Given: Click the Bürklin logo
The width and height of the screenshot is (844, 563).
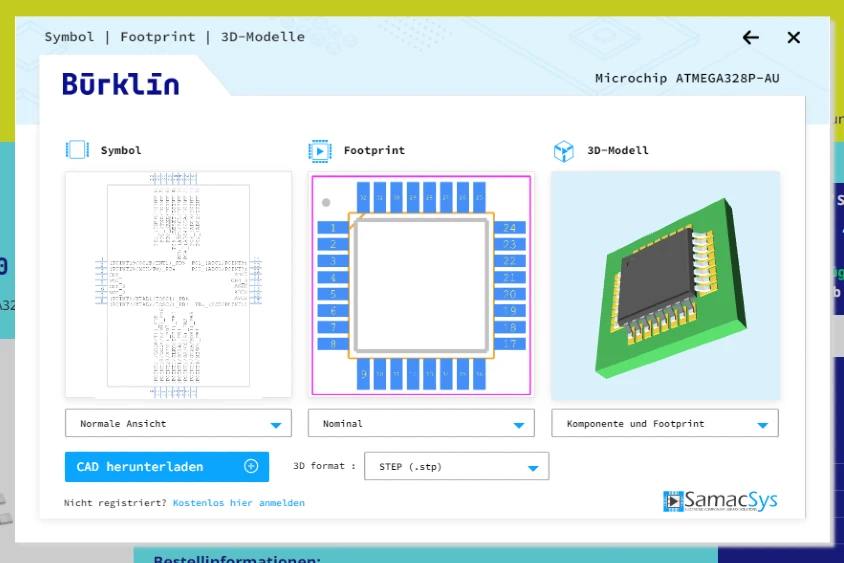Looking at the screenshot, I should (121, 84).
